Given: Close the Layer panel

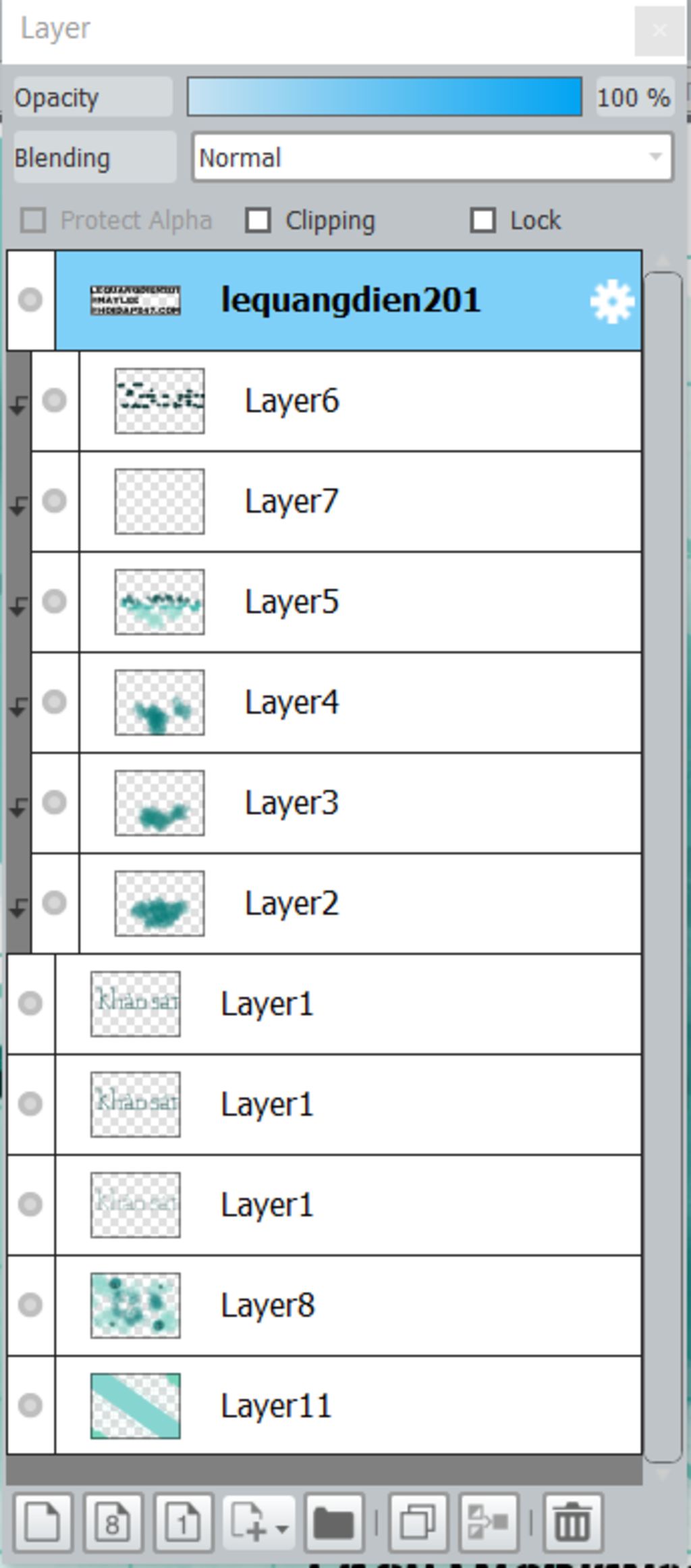Looking at the screenshot, I should (x=659, y=30).
